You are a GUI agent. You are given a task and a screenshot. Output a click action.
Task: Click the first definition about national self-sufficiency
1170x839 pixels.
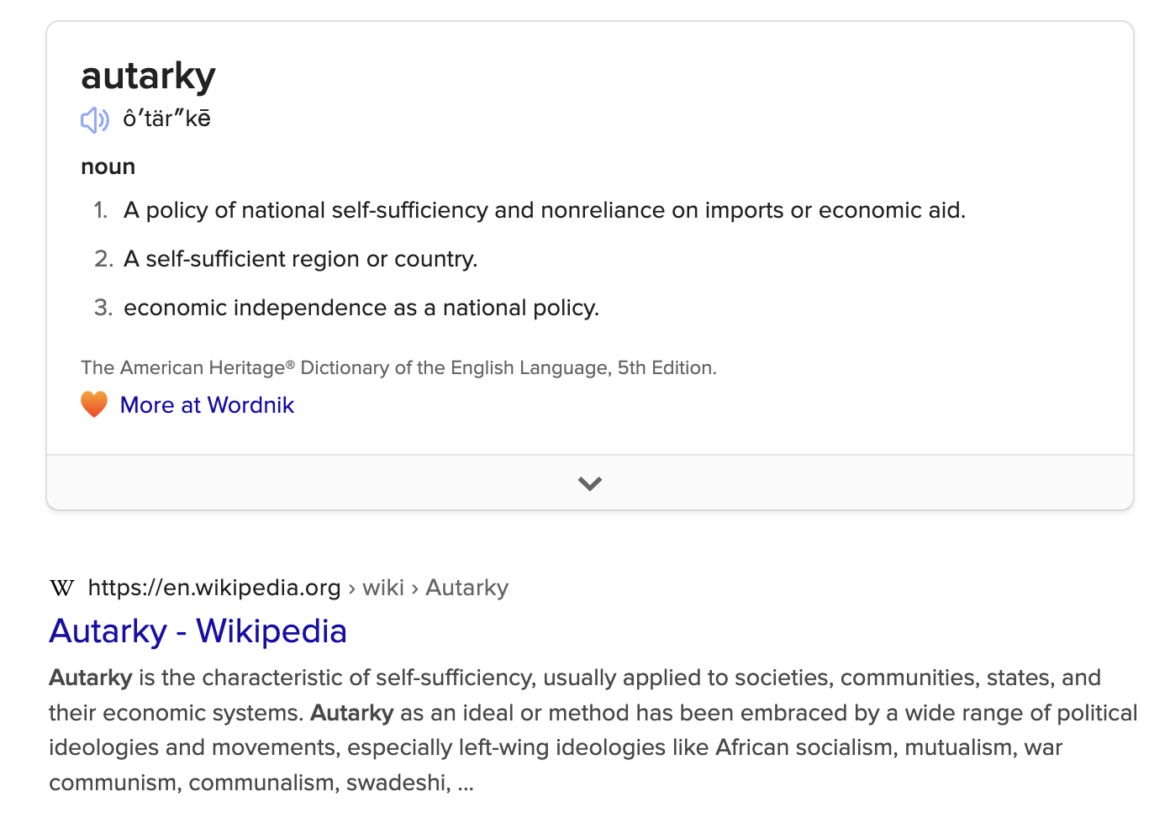[544, 211]
